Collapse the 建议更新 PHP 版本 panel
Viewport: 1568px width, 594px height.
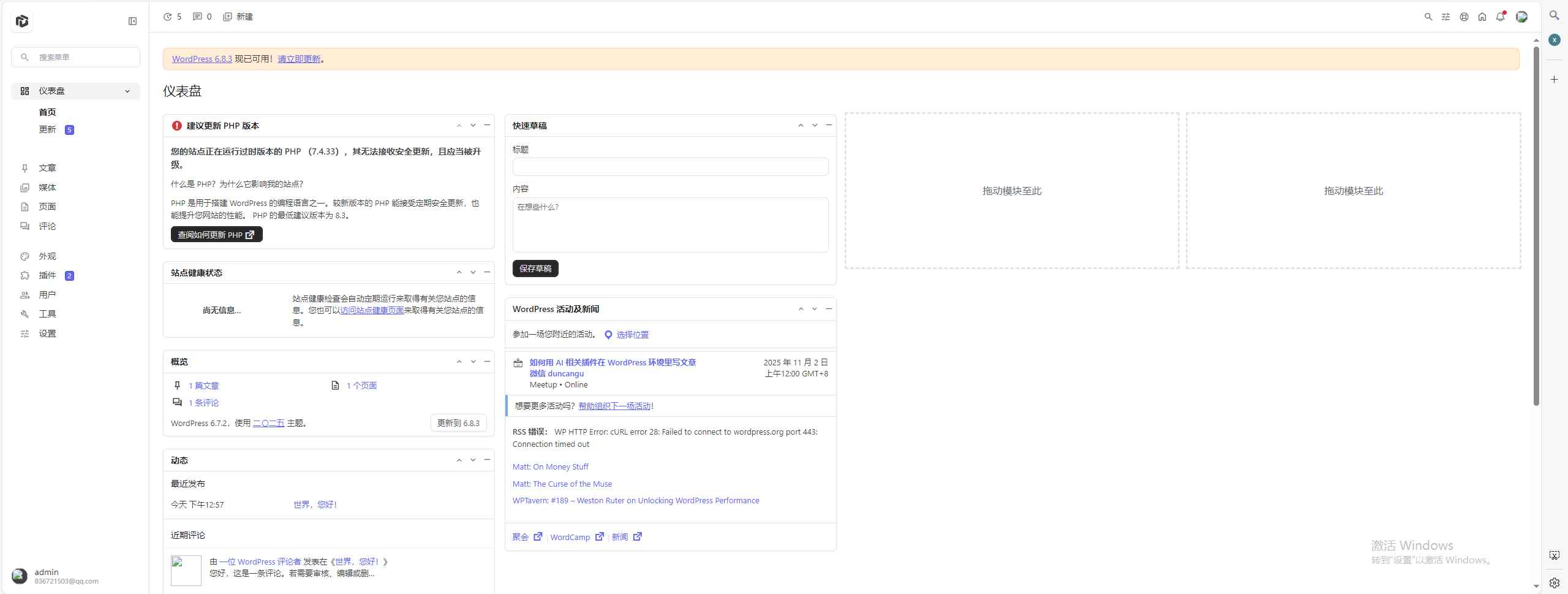tap(487, 125)
